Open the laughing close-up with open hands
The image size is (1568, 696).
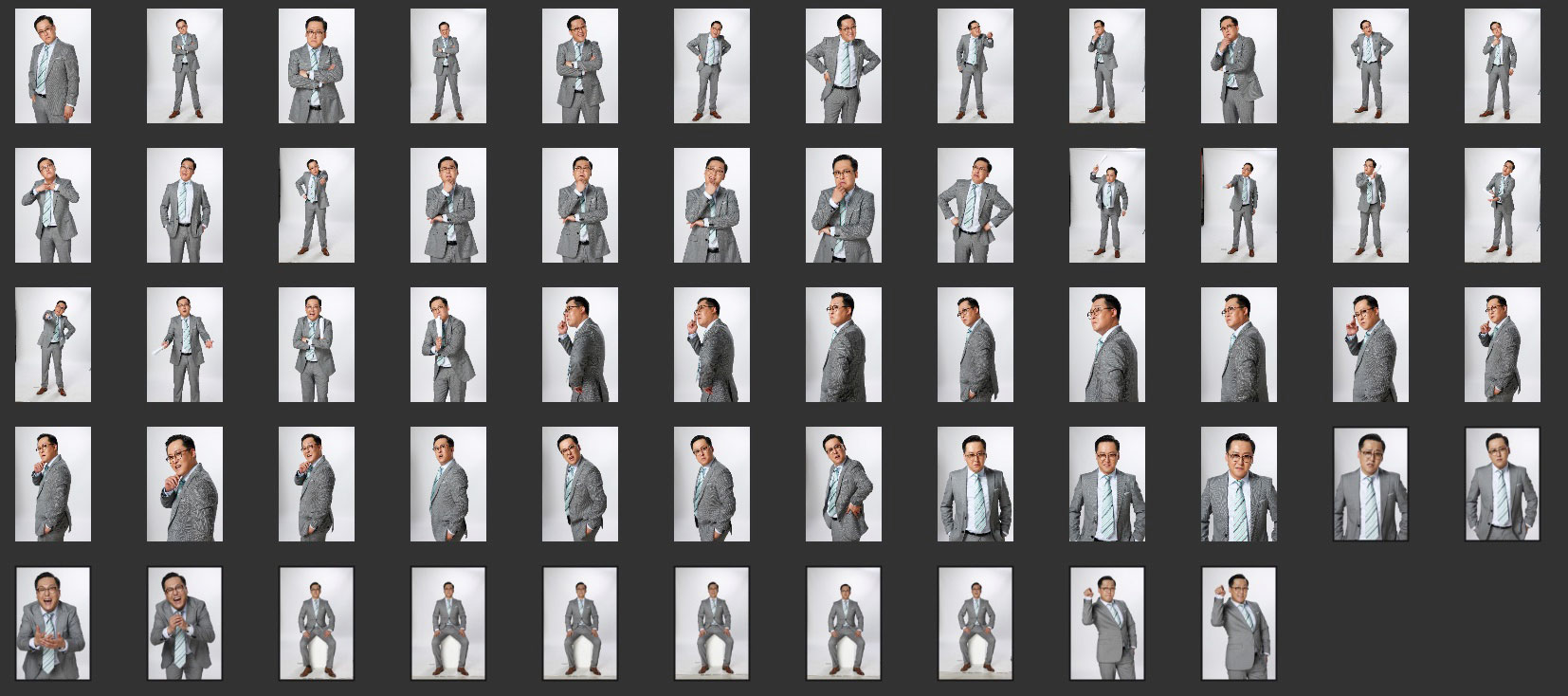(x=53, y=623)
